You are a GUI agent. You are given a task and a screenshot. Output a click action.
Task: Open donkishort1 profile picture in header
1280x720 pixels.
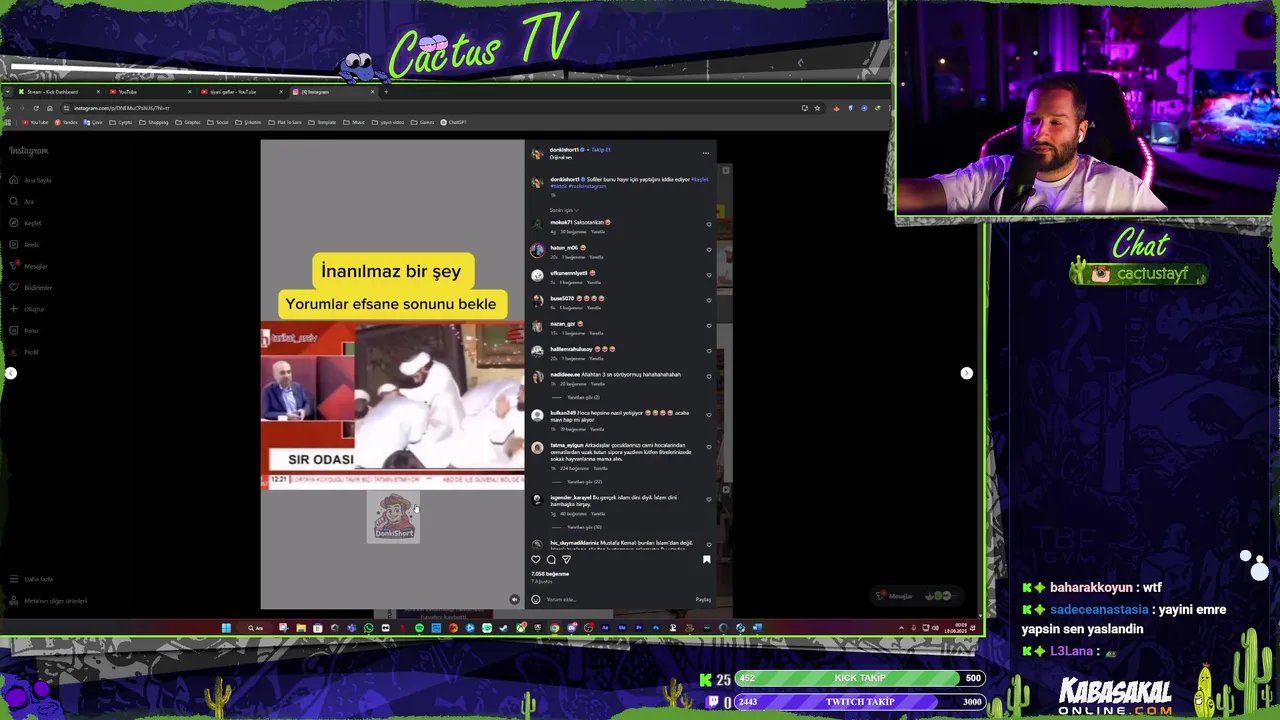[537, 154]
